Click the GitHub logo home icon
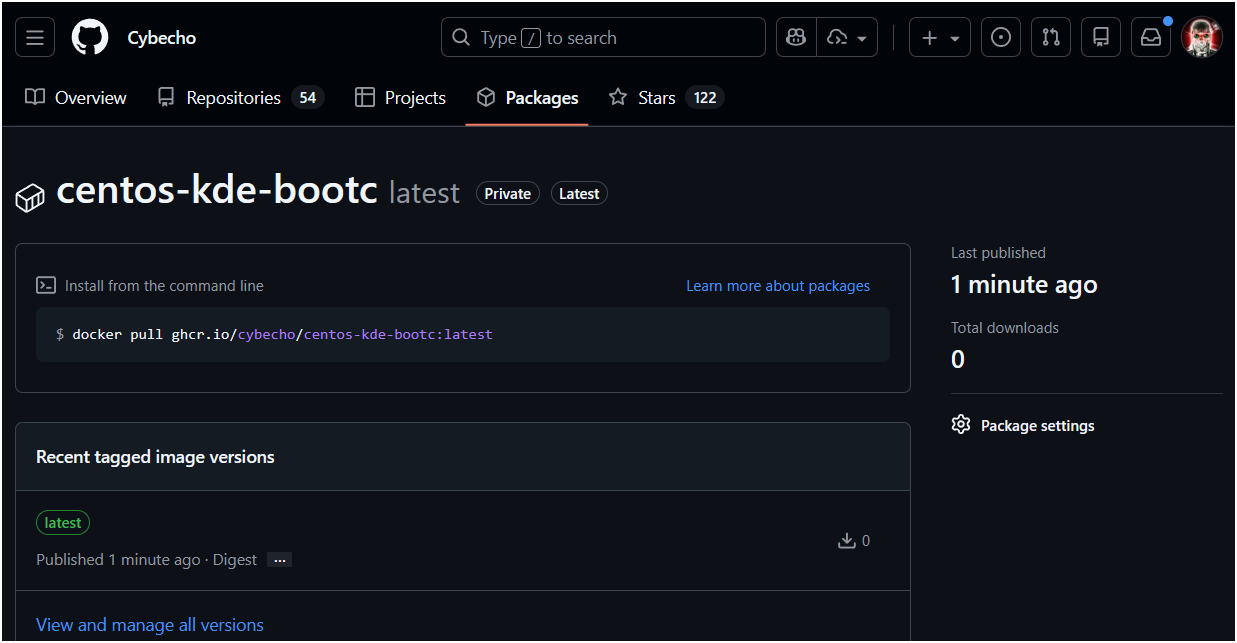This screenshot has height=643, width=1237. [90, 38]
